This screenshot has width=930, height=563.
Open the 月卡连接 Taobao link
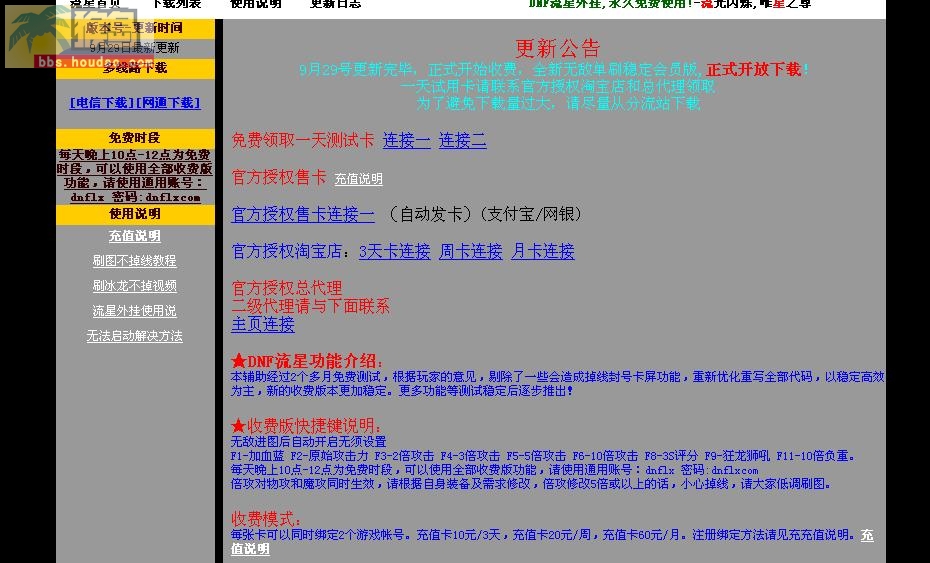tap(543, 252)
